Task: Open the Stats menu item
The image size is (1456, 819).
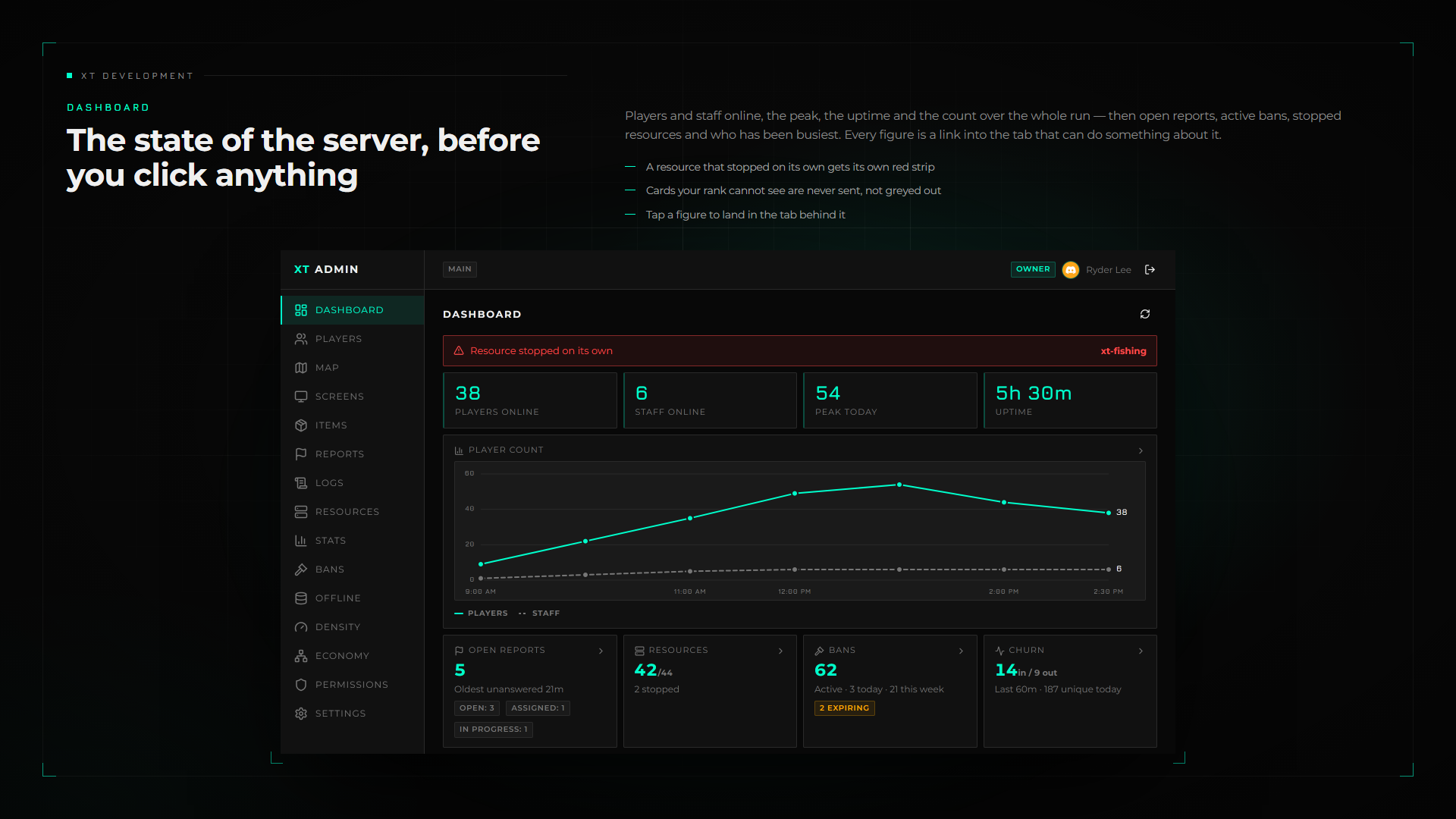Action: (353, 541)
